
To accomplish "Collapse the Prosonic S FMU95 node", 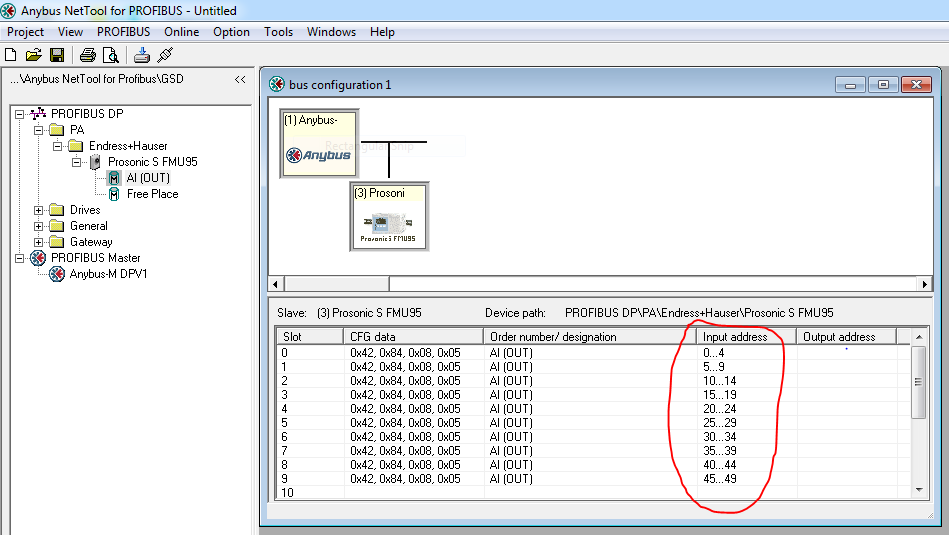I will [76, 162].
